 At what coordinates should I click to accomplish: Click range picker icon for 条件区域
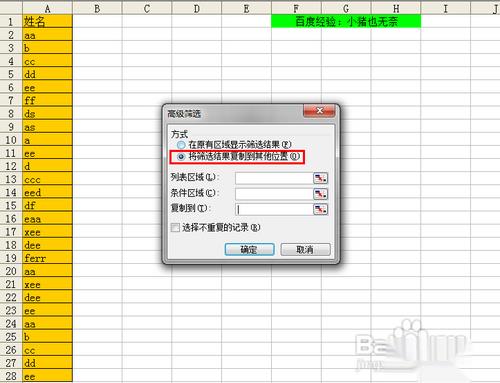320,194
